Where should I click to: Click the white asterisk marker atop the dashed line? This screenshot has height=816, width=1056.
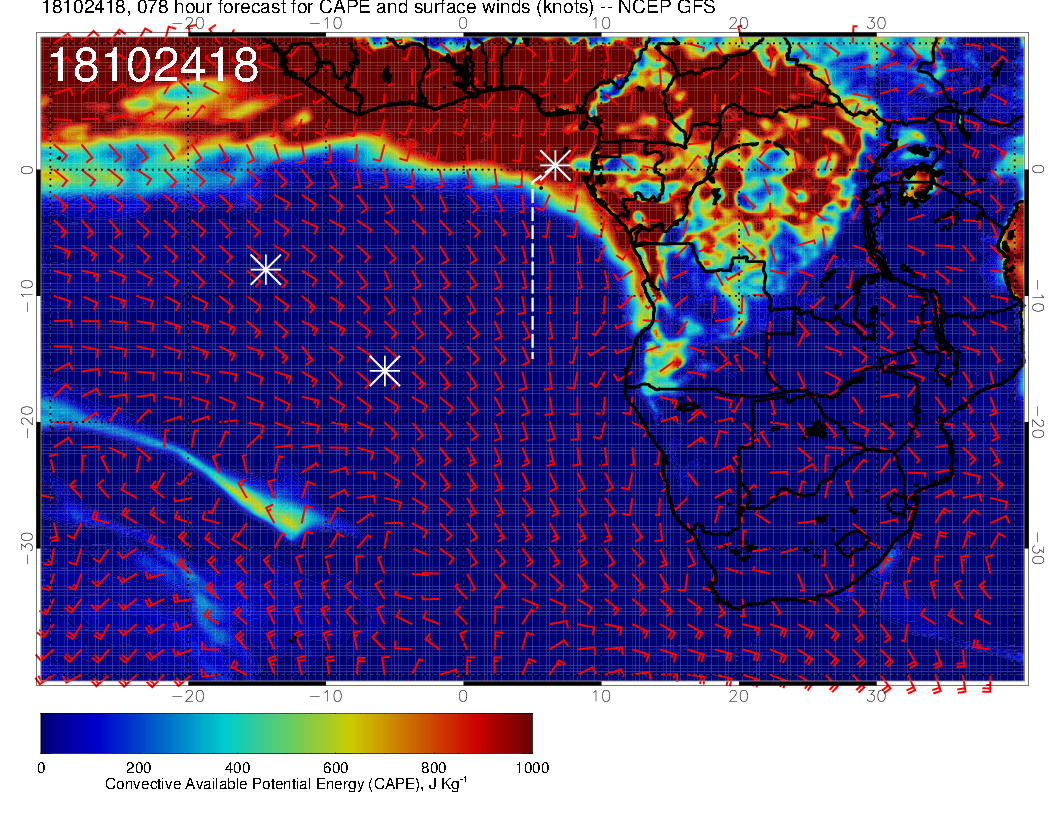tap(555, 164)
